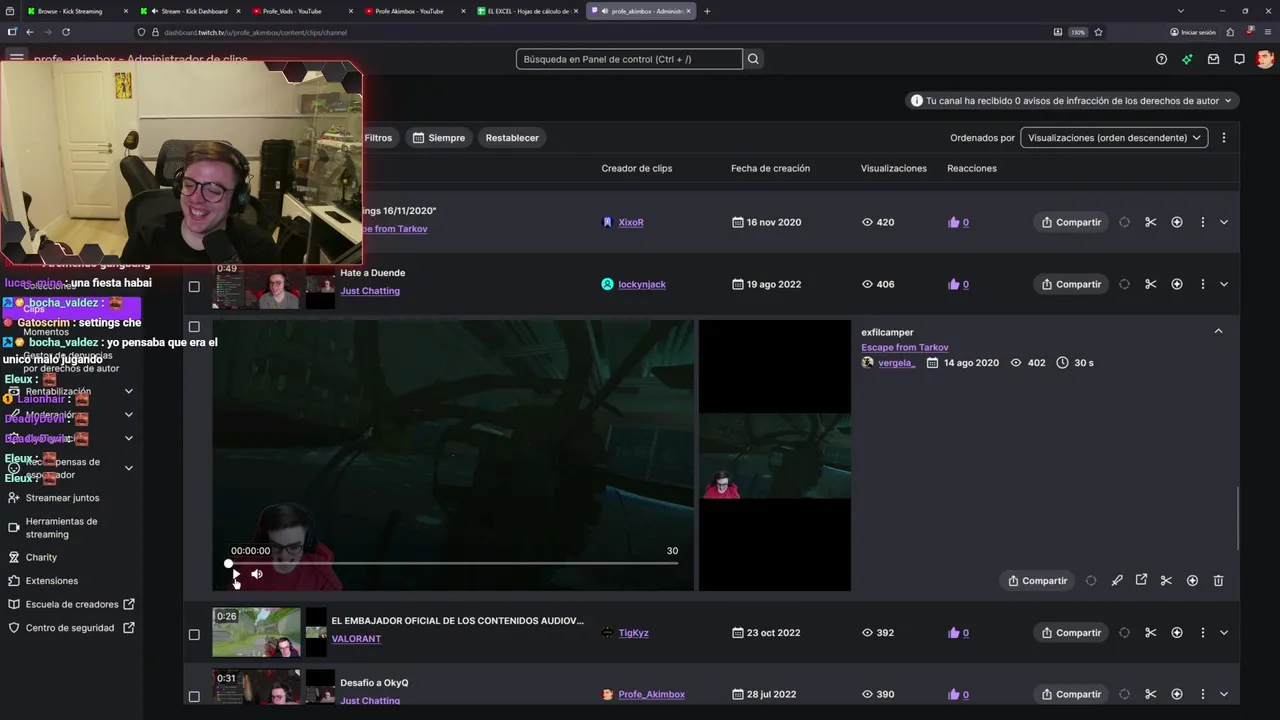Open Escuela de creadores link
The image size is (1280, 720).
point(72,604)
